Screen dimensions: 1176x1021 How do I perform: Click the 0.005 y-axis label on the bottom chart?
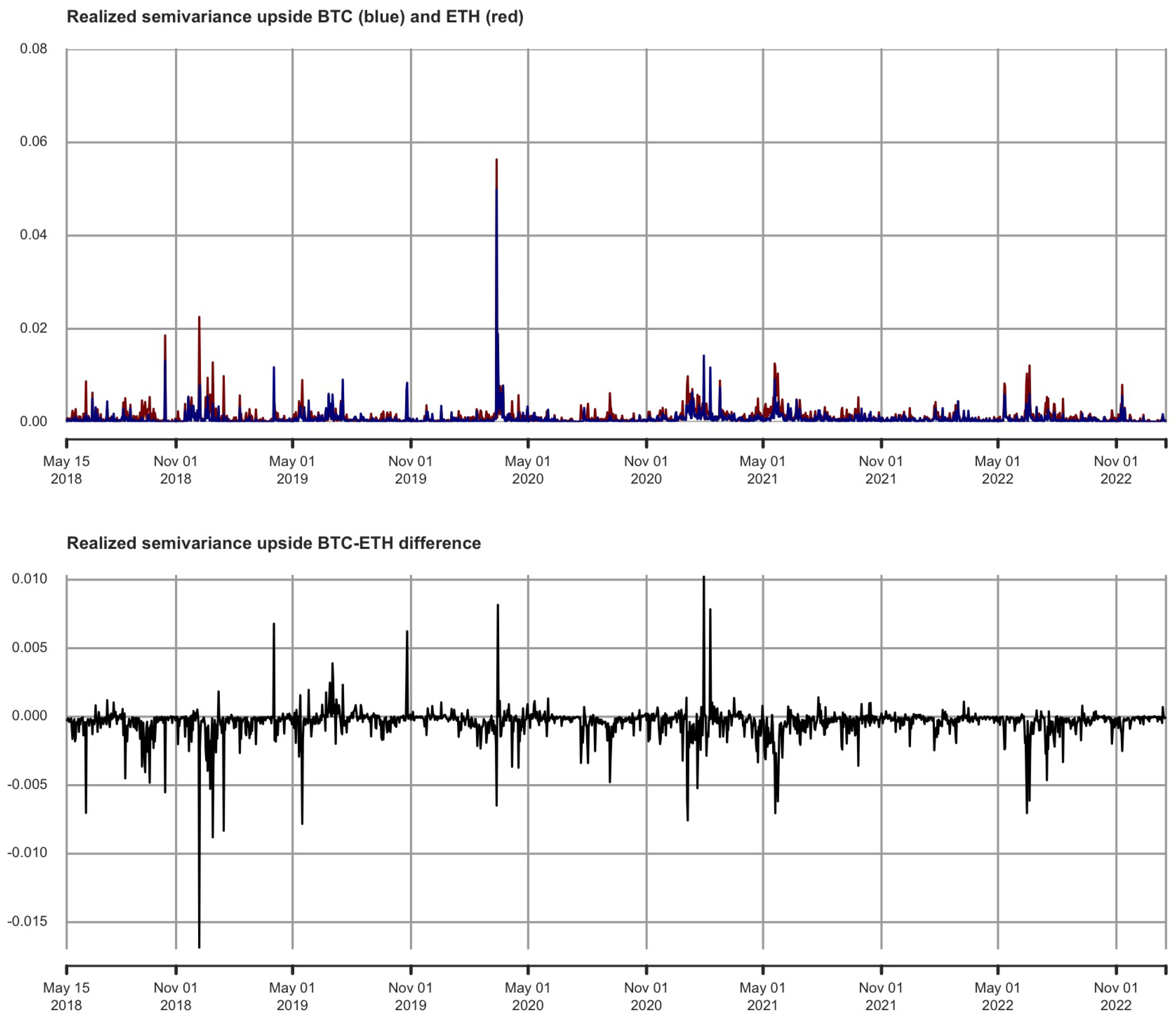[x=29, y=648]
